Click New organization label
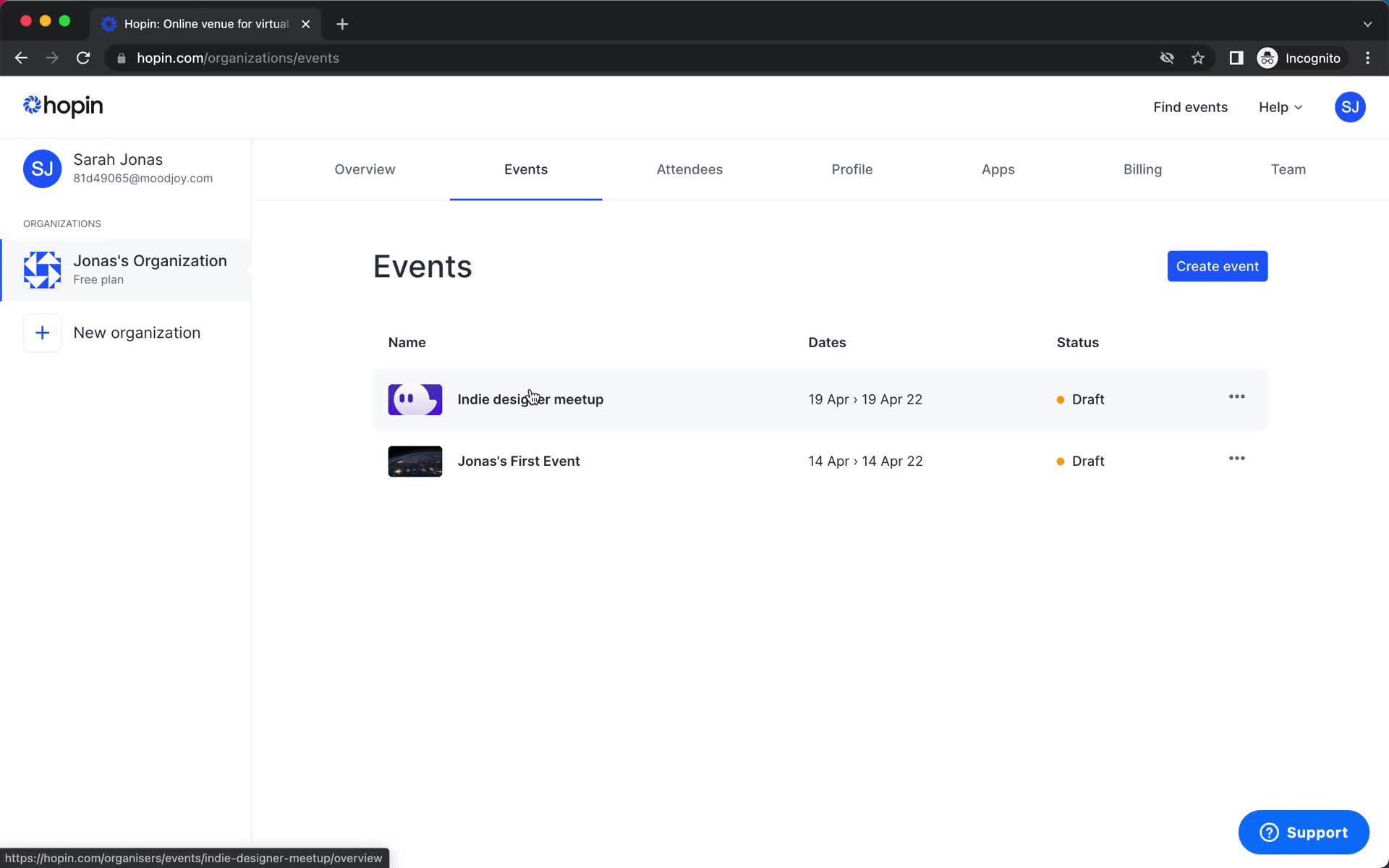 pyautogui.click(x=137, y=333)
